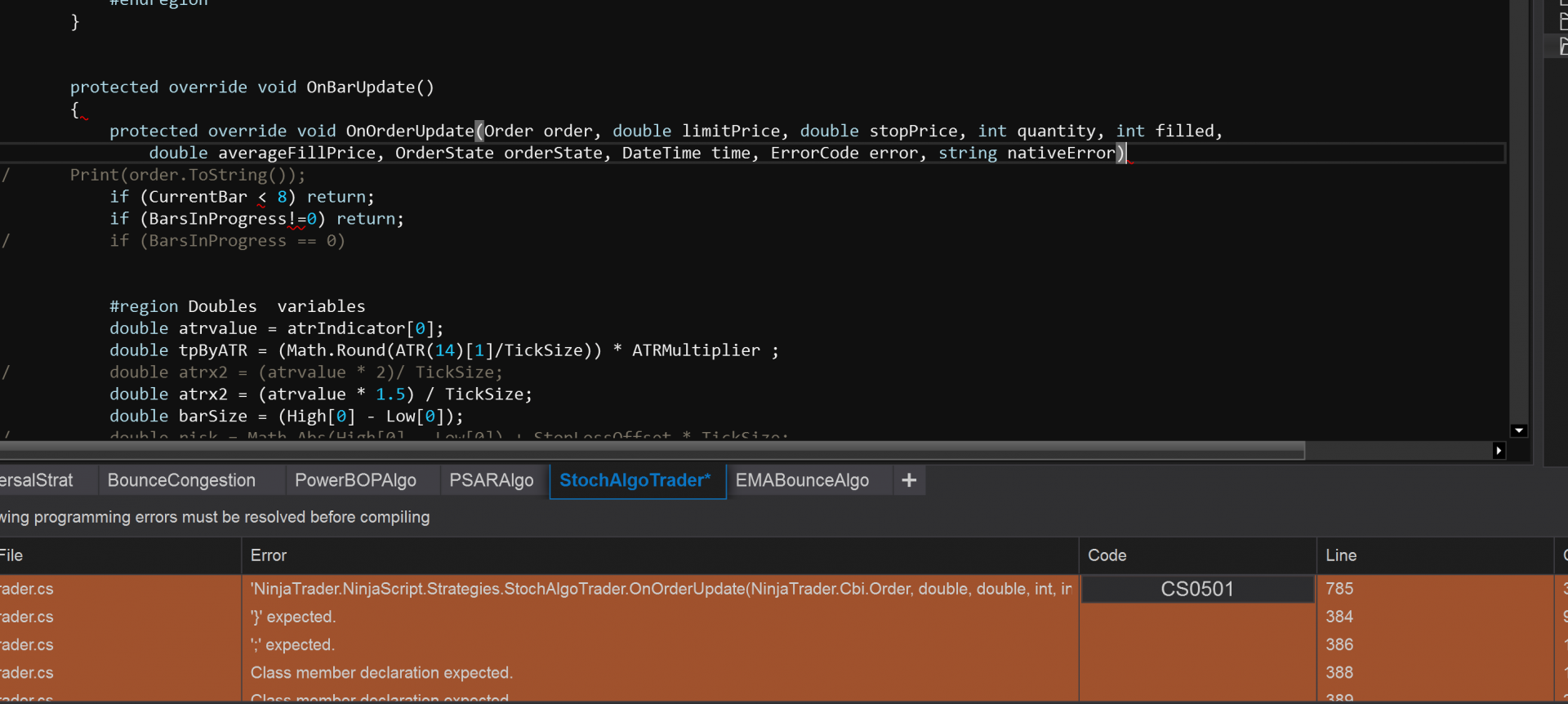
Task: Click the horizontal scrollbar right arrow
Action: 1499,450
